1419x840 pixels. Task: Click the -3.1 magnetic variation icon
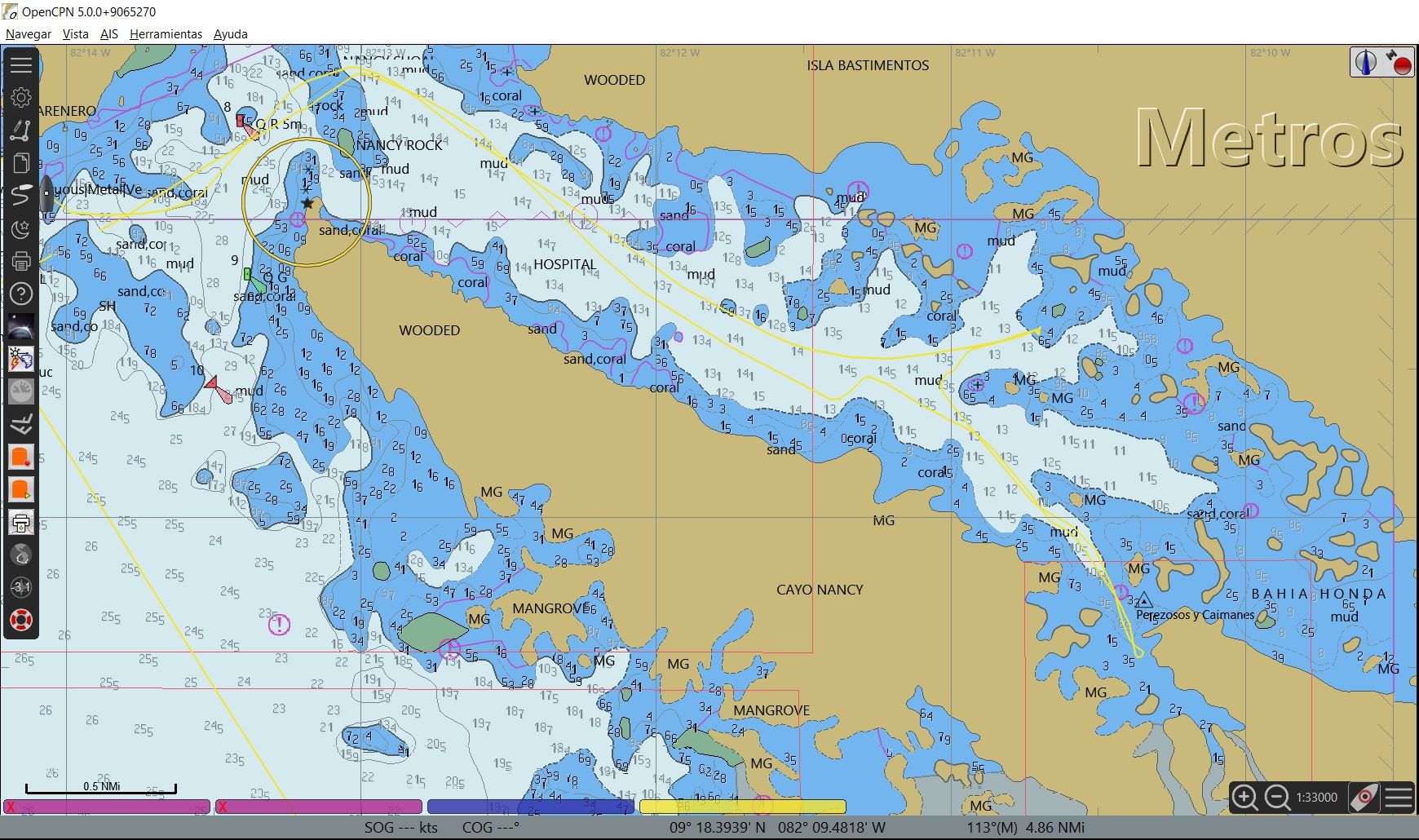pos(21,587)
